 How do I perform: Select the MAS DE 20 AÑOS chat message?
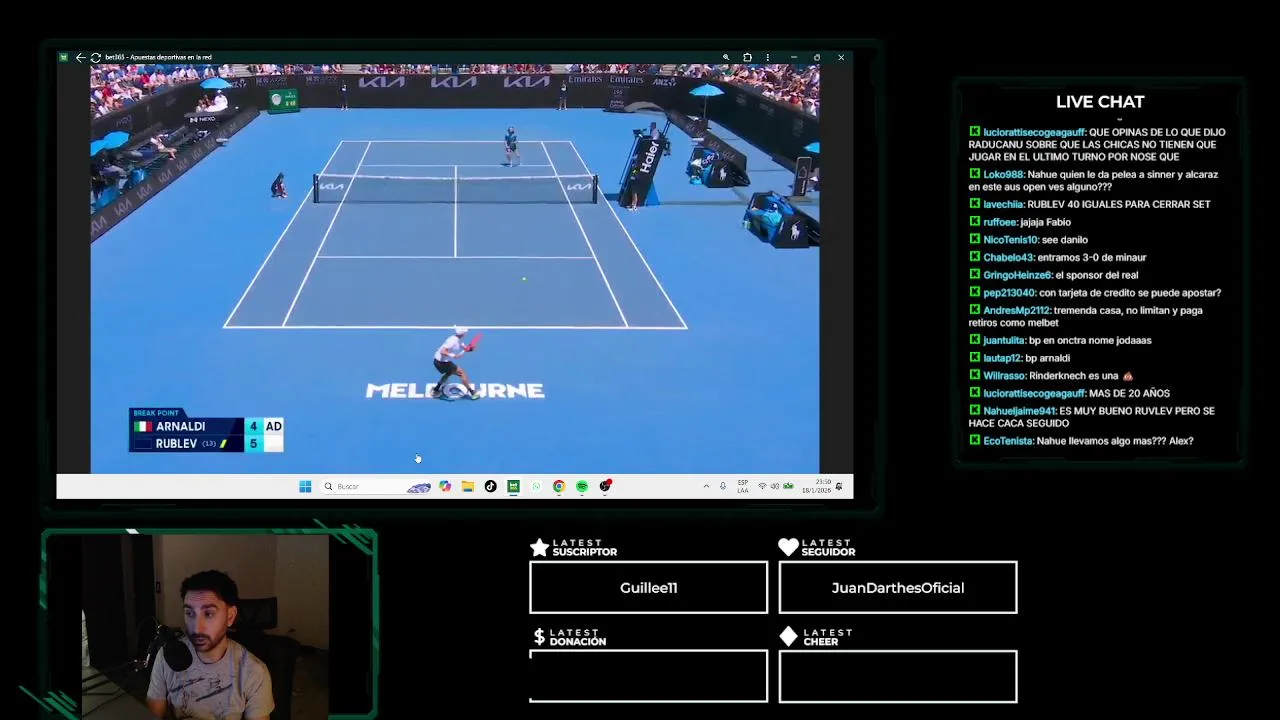pyautogui.click(x=1069, y=393)
